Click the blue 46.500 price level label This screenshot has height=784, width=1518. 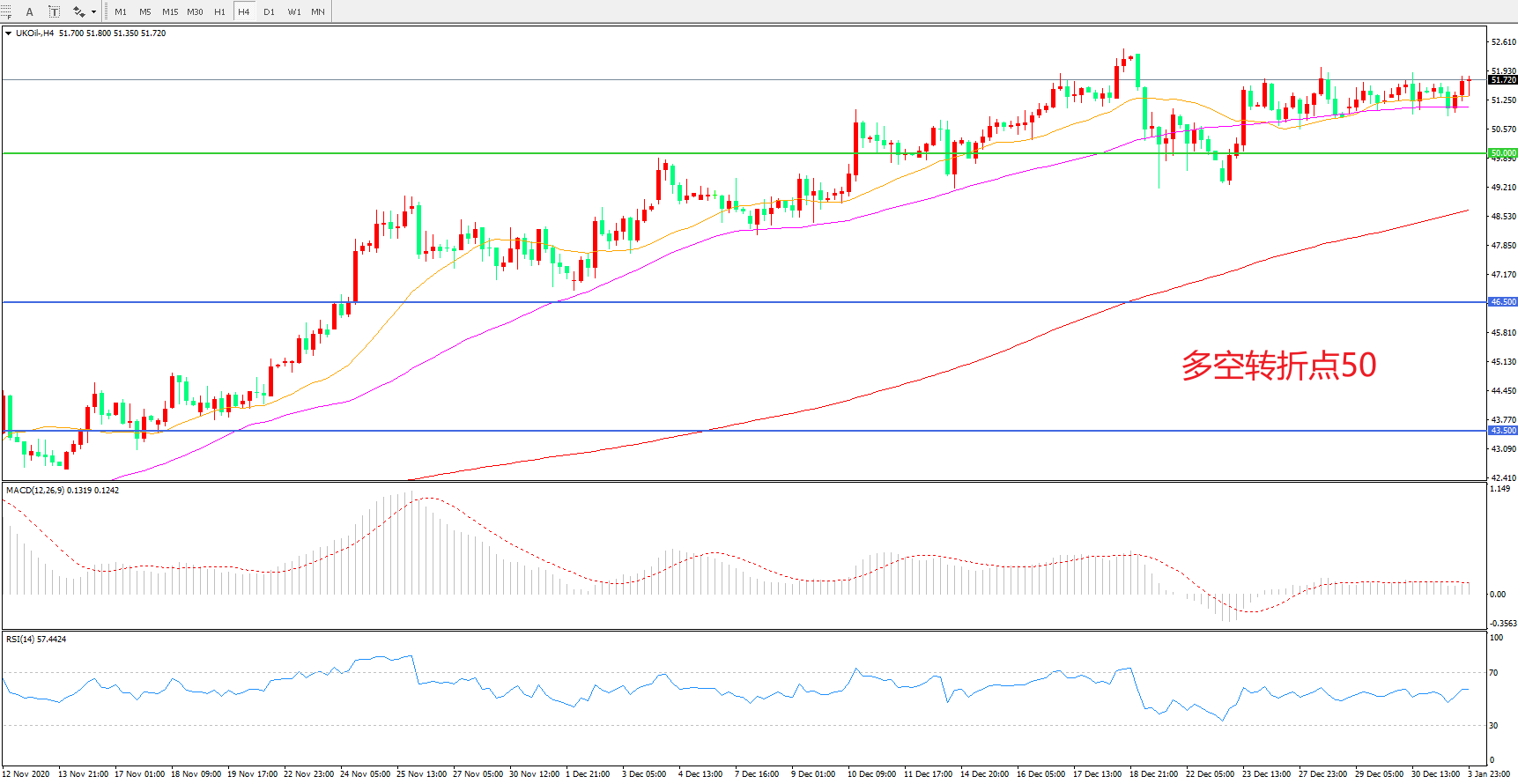click(x=1503, y=302)
